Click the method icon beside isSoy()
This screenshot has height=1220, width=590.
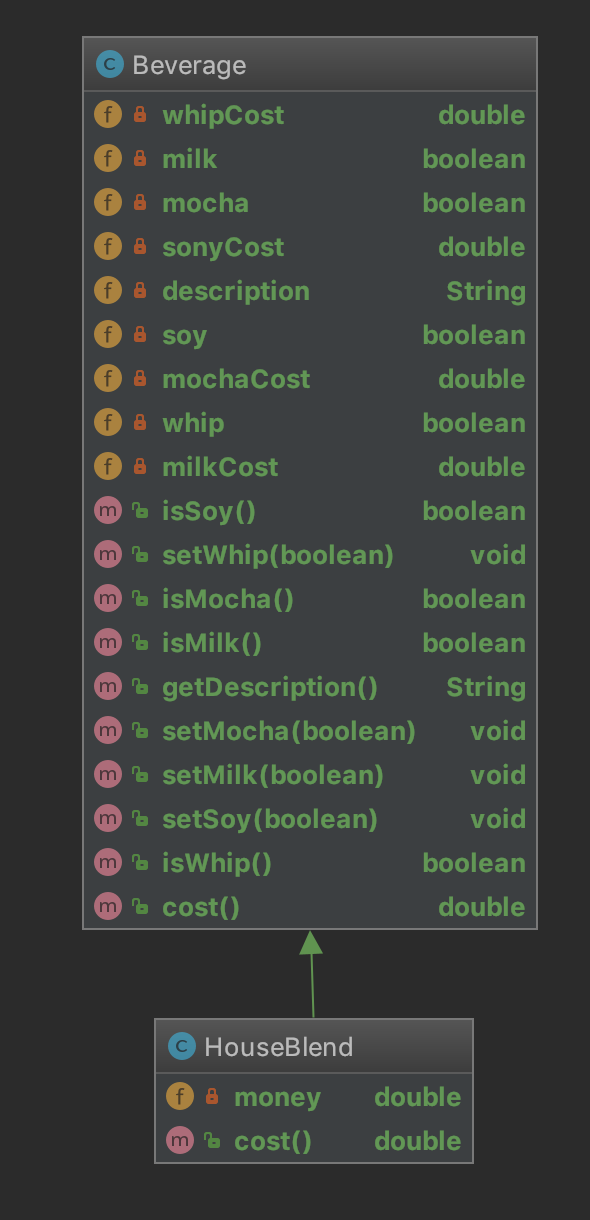108,511
